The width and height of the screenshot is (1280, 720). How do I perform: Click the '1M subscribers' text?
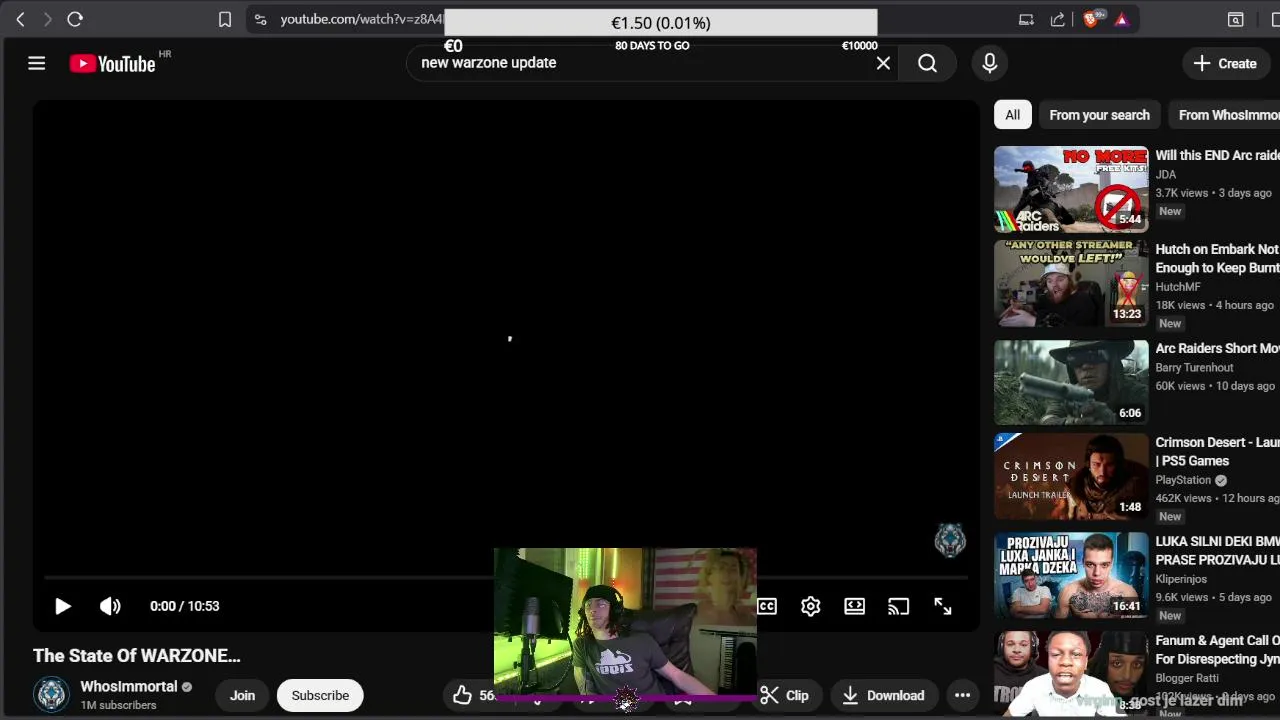pos(118,705)
